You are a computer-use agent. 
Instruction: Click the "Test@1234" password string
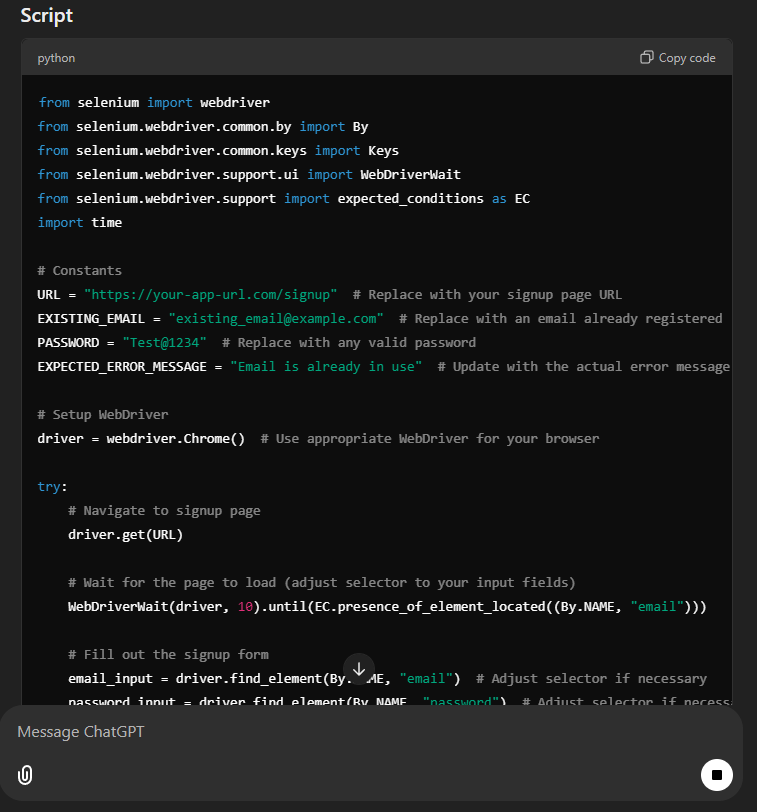(164, 343)
